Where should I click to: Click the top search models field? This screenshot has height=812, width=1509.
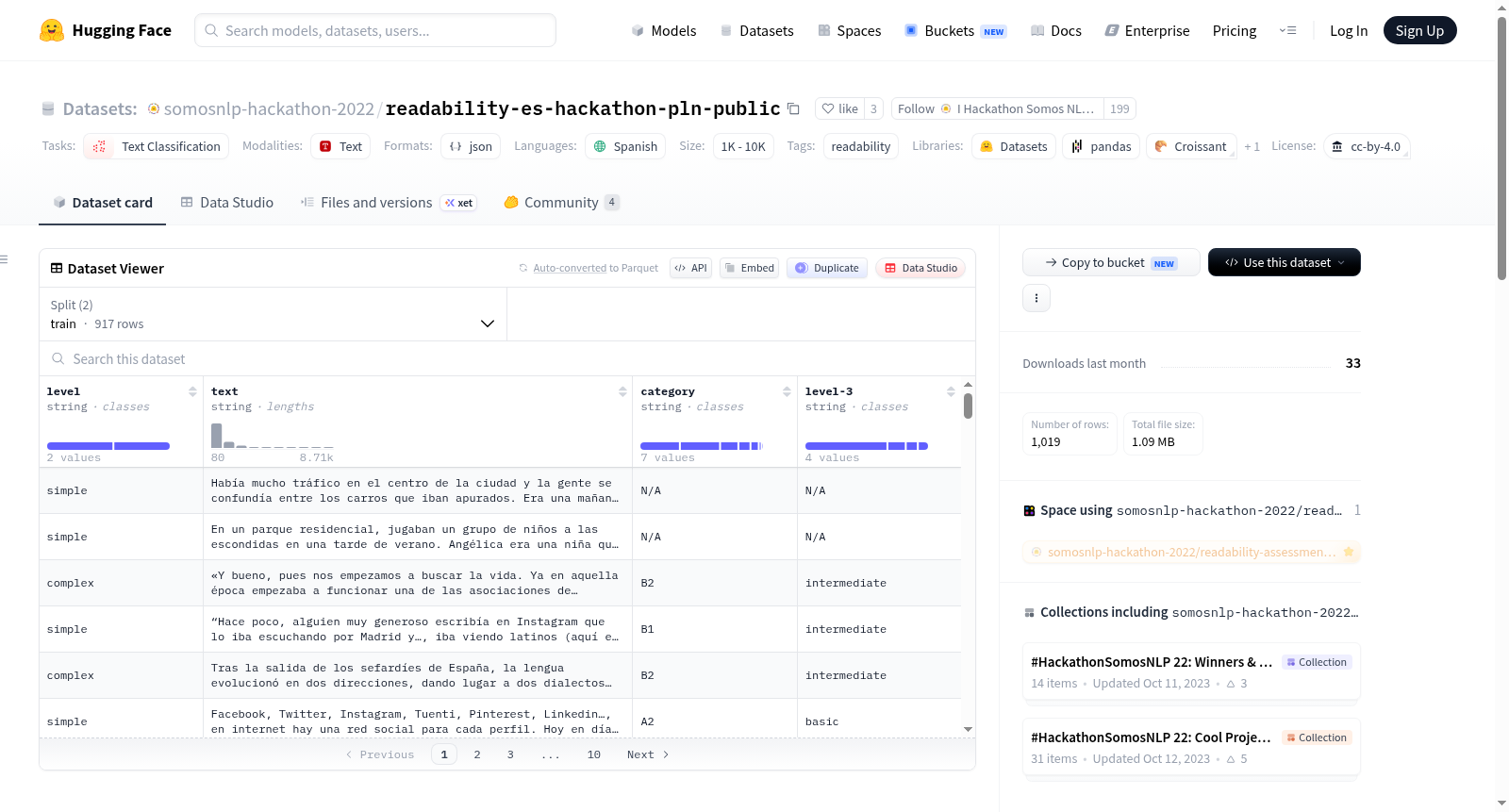coord(375,30)
